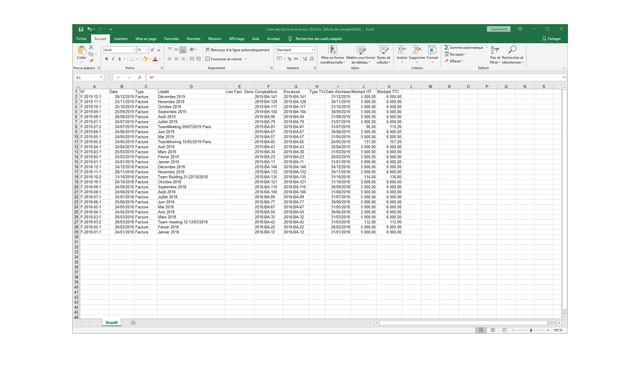This screenshot has height=376, width=640.
Task: Undo the last action in the title bar
Action: (89, 29)
